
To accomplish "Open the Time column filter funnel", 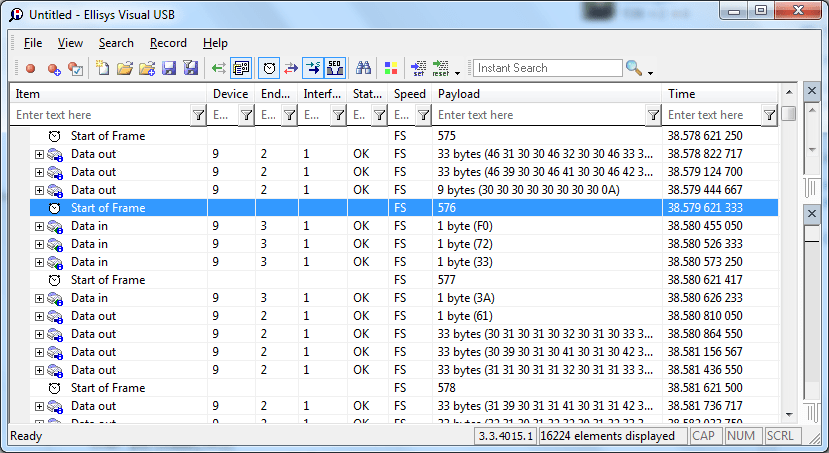I will click(x=769, y=115).
